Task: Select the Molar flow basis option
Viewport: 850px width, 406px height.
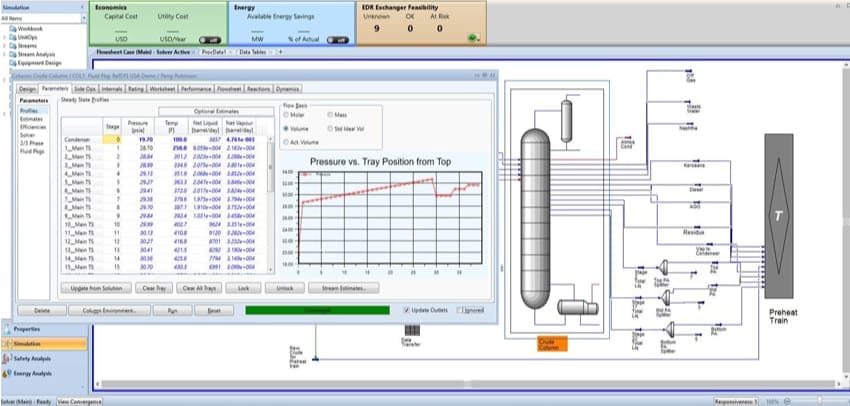Action: tap(287, 117)
